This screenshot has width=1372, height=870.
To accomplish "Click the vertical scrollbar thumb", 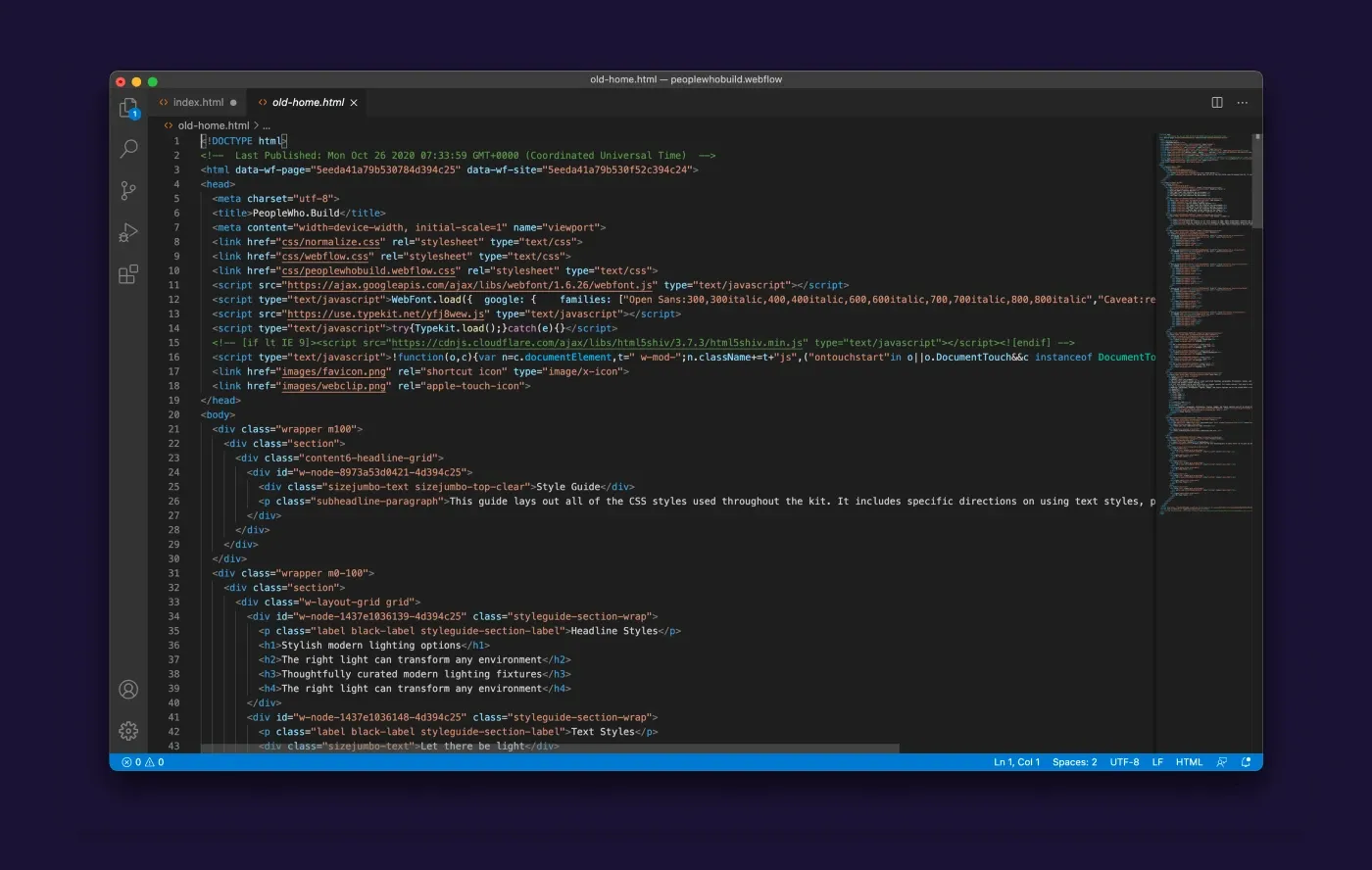I will tap(1257, 180).
